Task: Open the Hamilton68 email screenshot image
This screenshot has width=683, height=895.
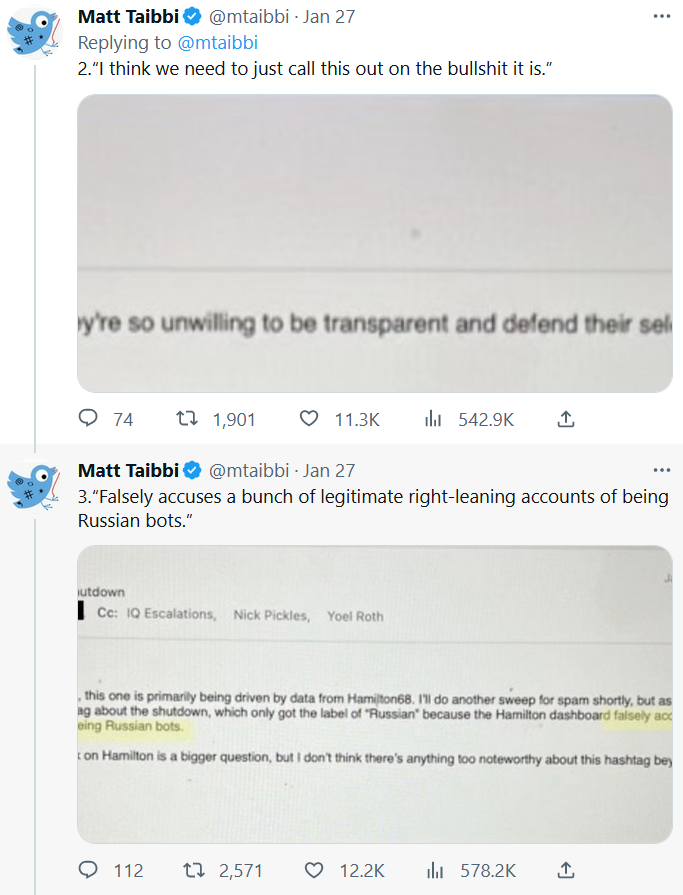Action: 374,694
